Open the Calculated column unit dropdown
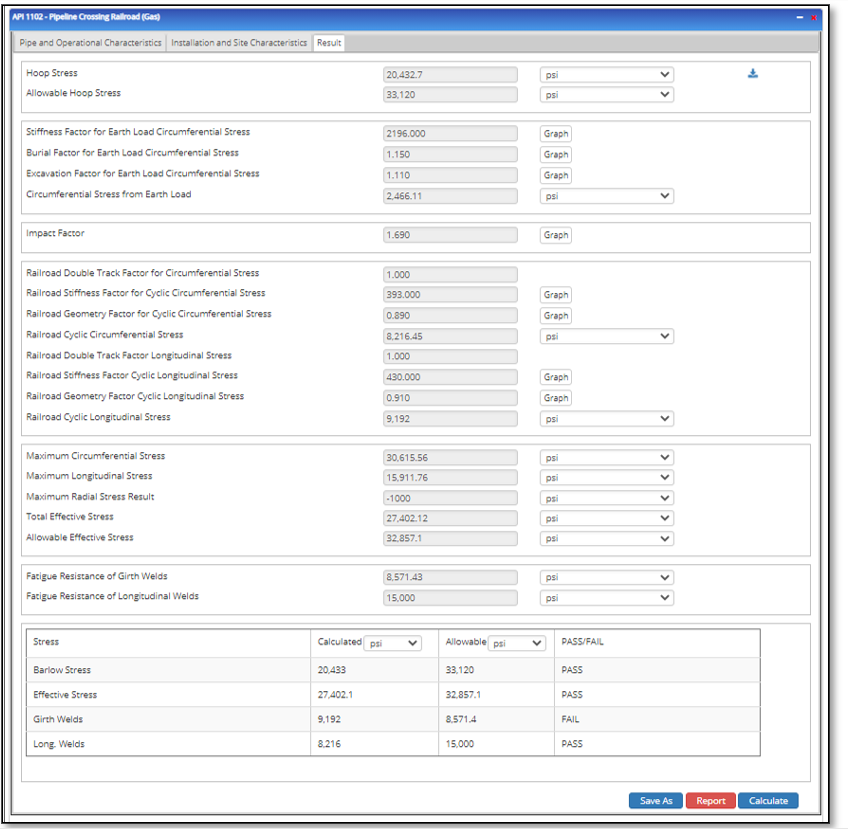Screen dimensions: 848x829 [x=393, y=643]
